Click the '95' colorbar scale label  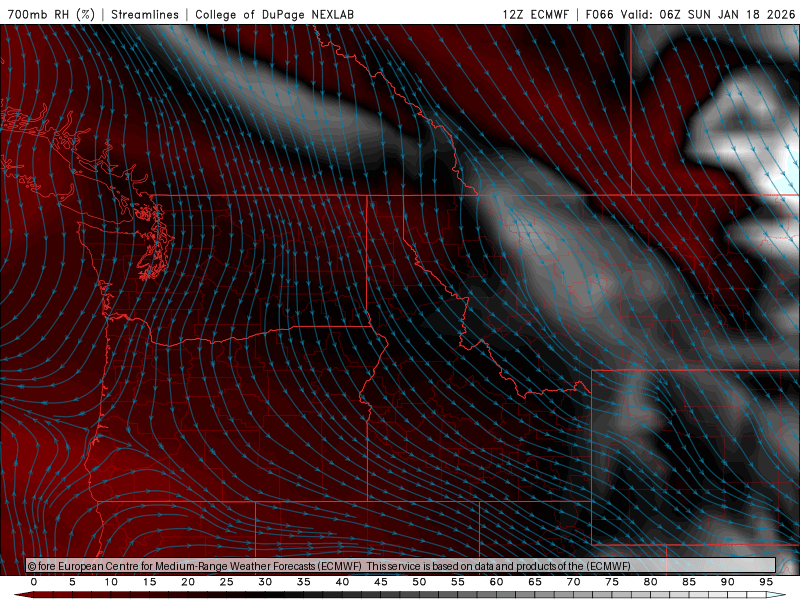[x=766, y=582]
